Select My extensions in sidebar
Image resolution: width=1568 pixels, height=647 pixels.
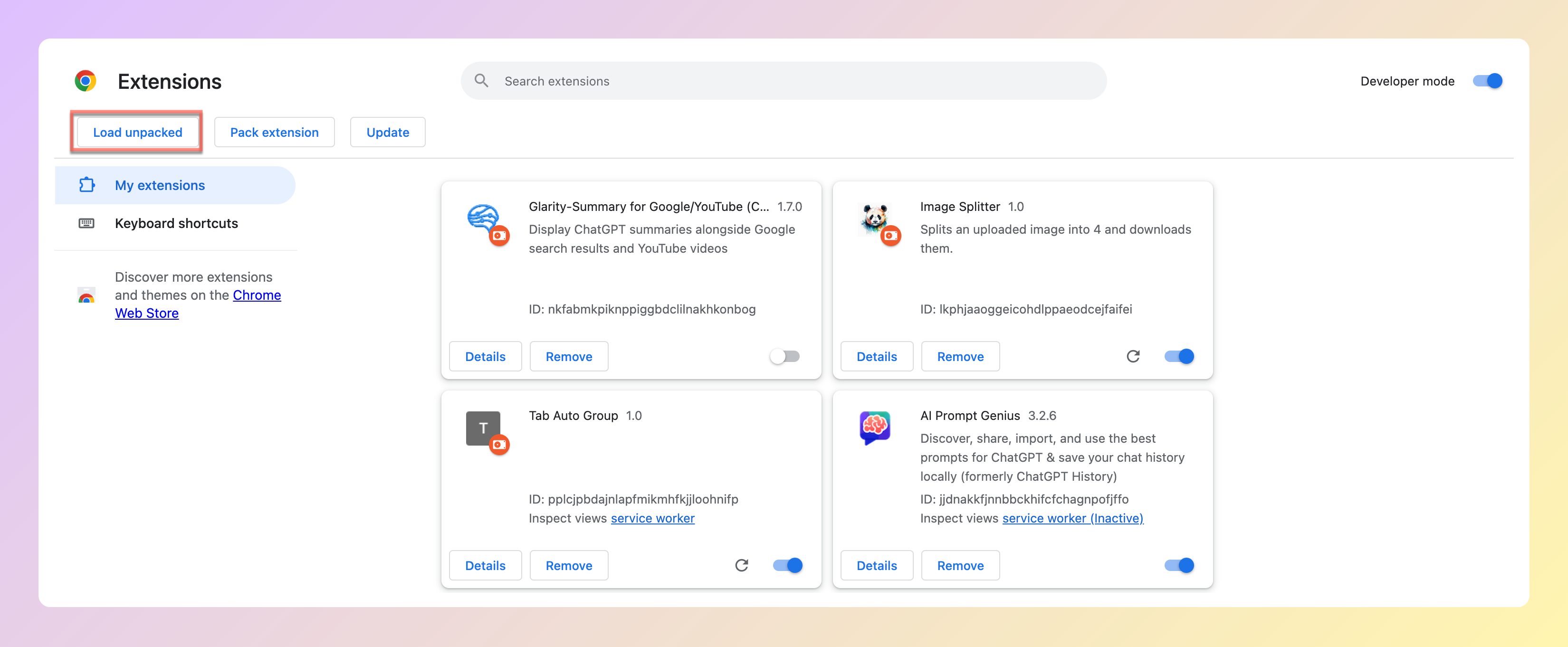[x=175, y=185]
